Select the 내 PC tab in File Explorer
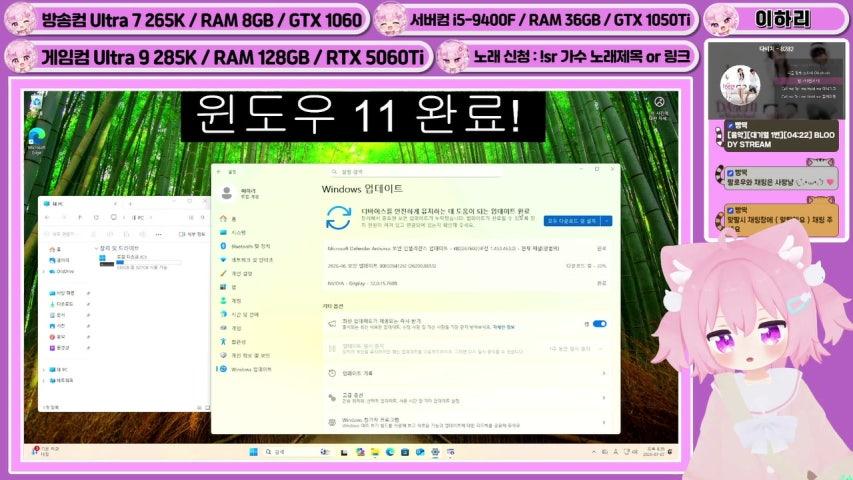The height and width of the screenshot is (480, 853). [80, 204]
